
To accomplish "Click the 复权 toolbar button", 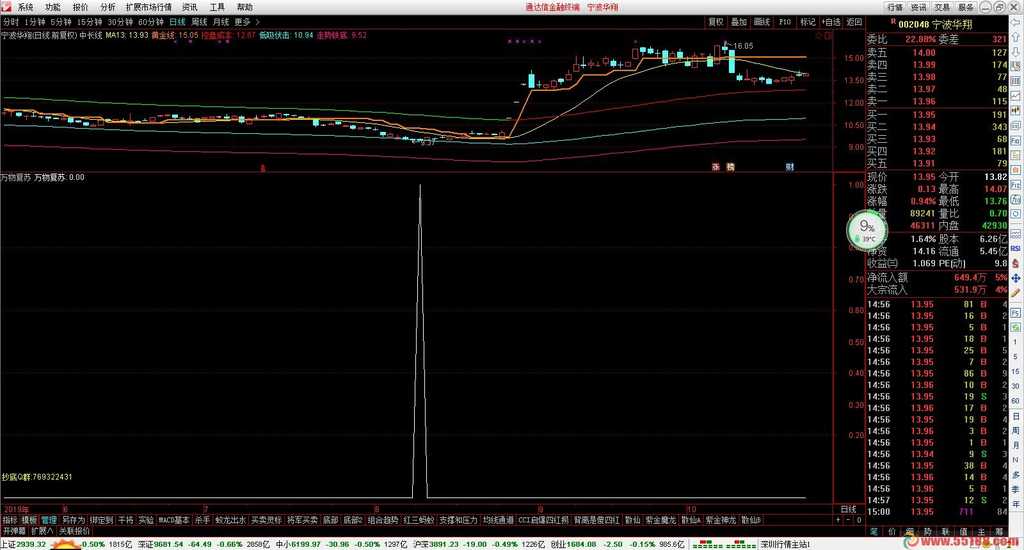I will [716, 22].
